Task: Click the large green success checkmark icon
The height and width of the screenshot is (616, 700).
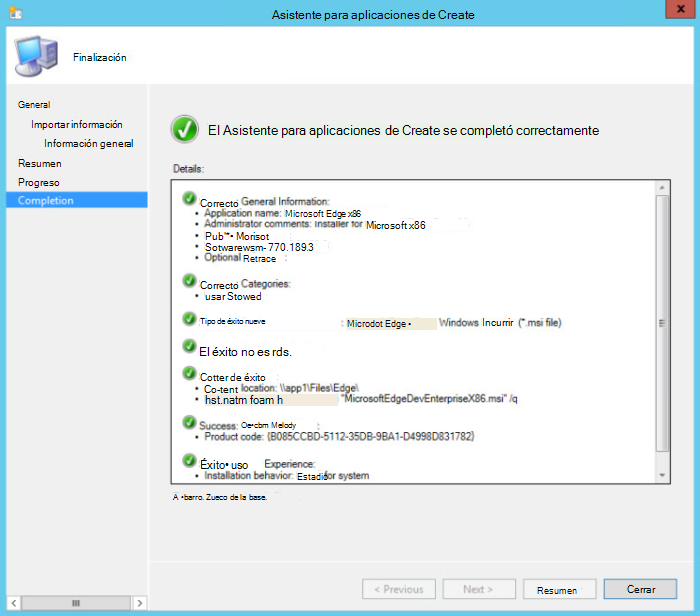Action: pyautogui.click(x=185, y=129)
